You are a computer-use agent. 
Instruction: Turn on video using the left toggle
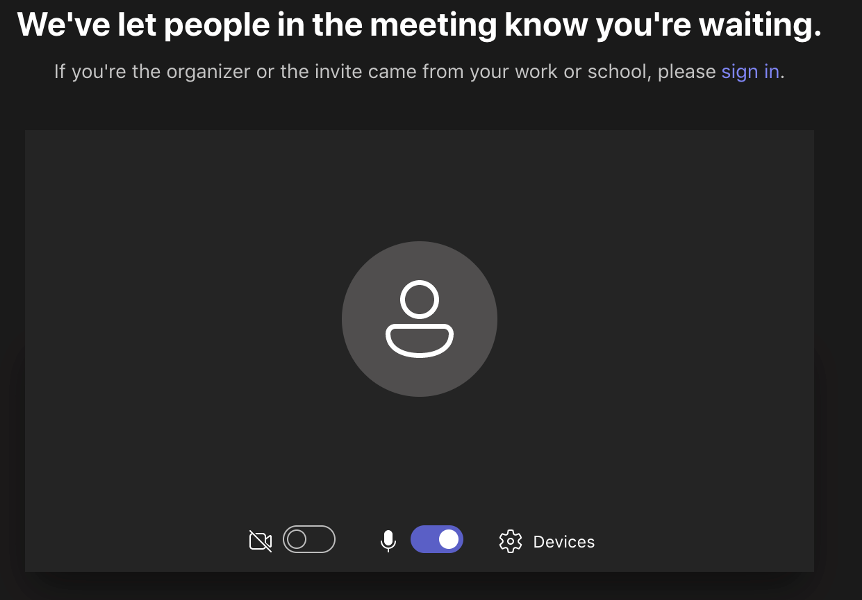click(310, 540)
